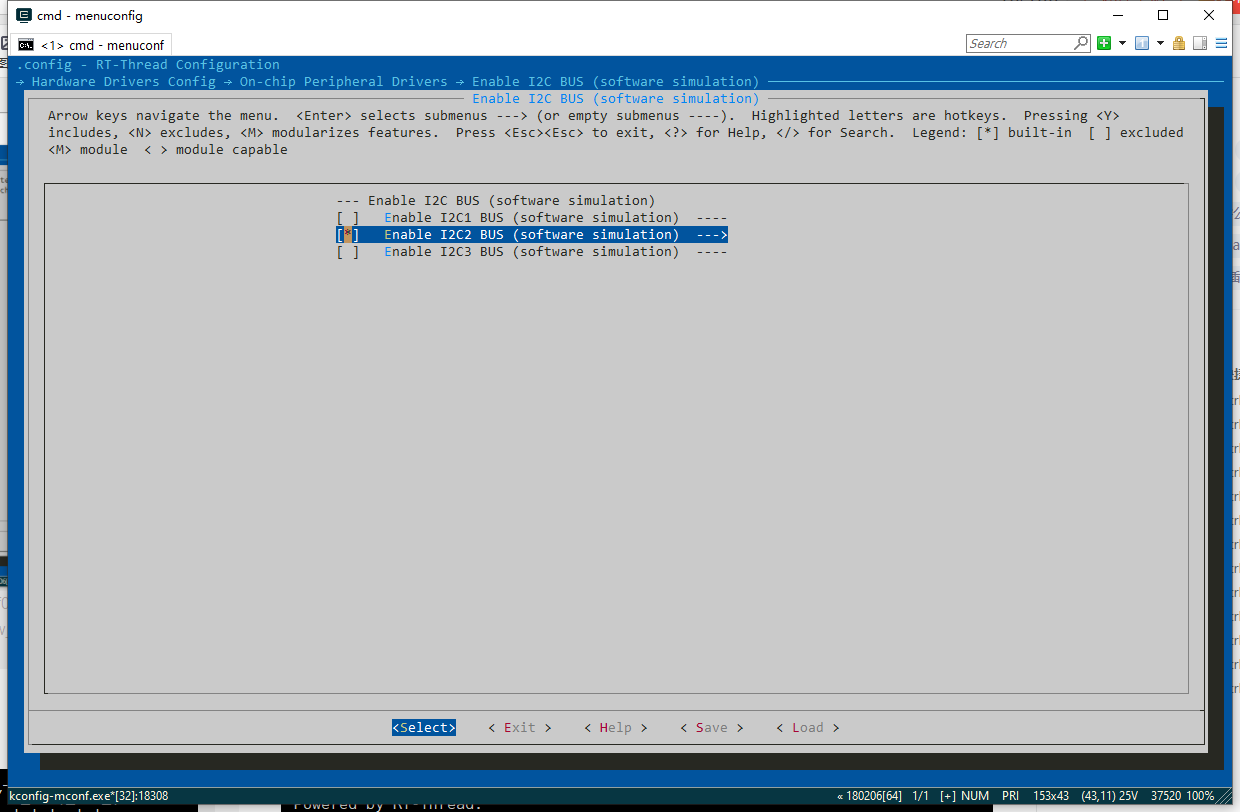Click On-chip Peripheral Drivers breadcrumb
This screenshot has height=812, width=1240.
coord(344,81)
